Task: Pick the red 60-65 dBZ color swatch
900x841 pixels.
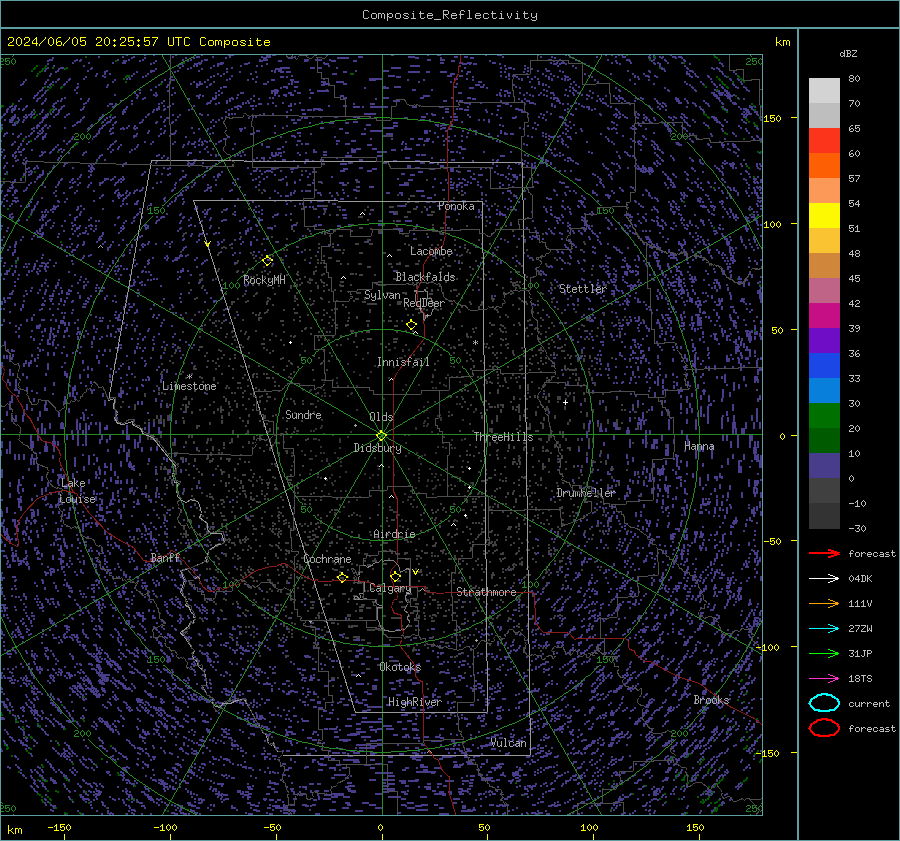Action: point(824,140)
